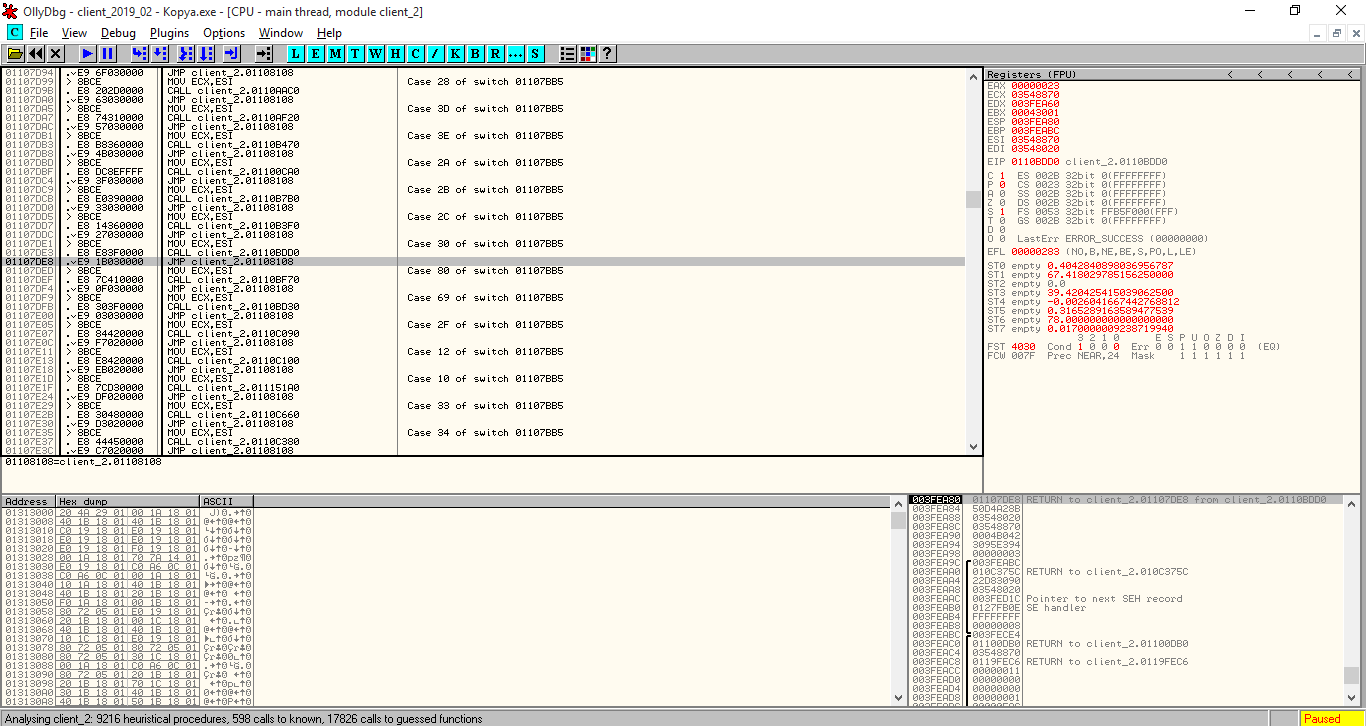Restart program with the rewind icon

[36, 53]
